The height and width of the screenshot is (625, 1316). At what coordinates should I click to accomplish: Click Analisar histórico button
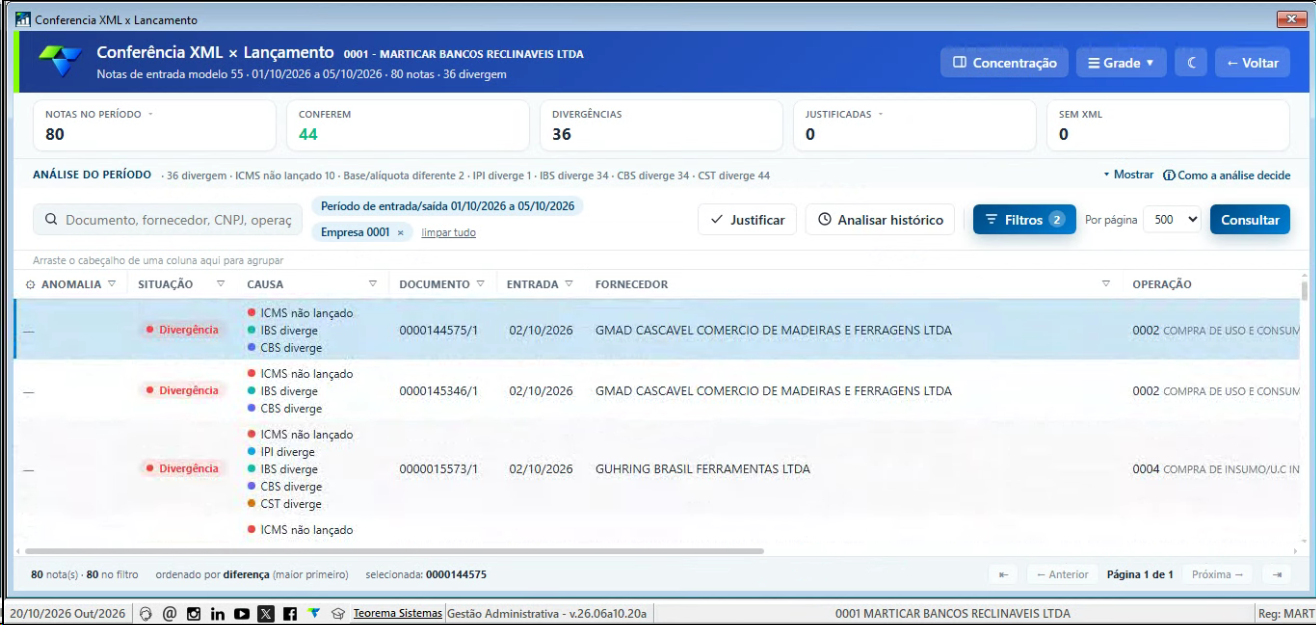[880, 220]
